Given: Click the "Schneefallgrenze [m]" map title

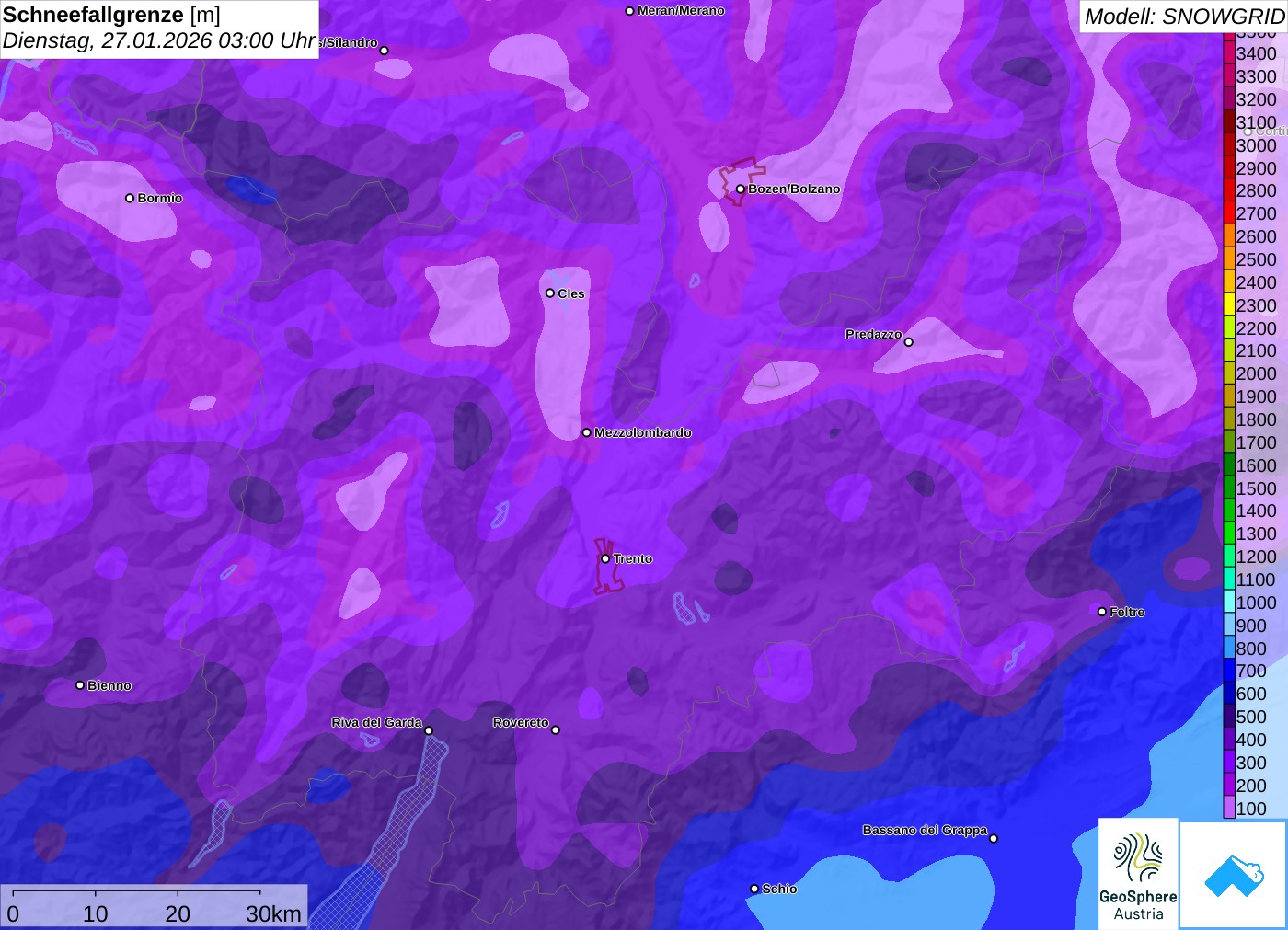Looking at the screenshot, I should click(111, 15).
